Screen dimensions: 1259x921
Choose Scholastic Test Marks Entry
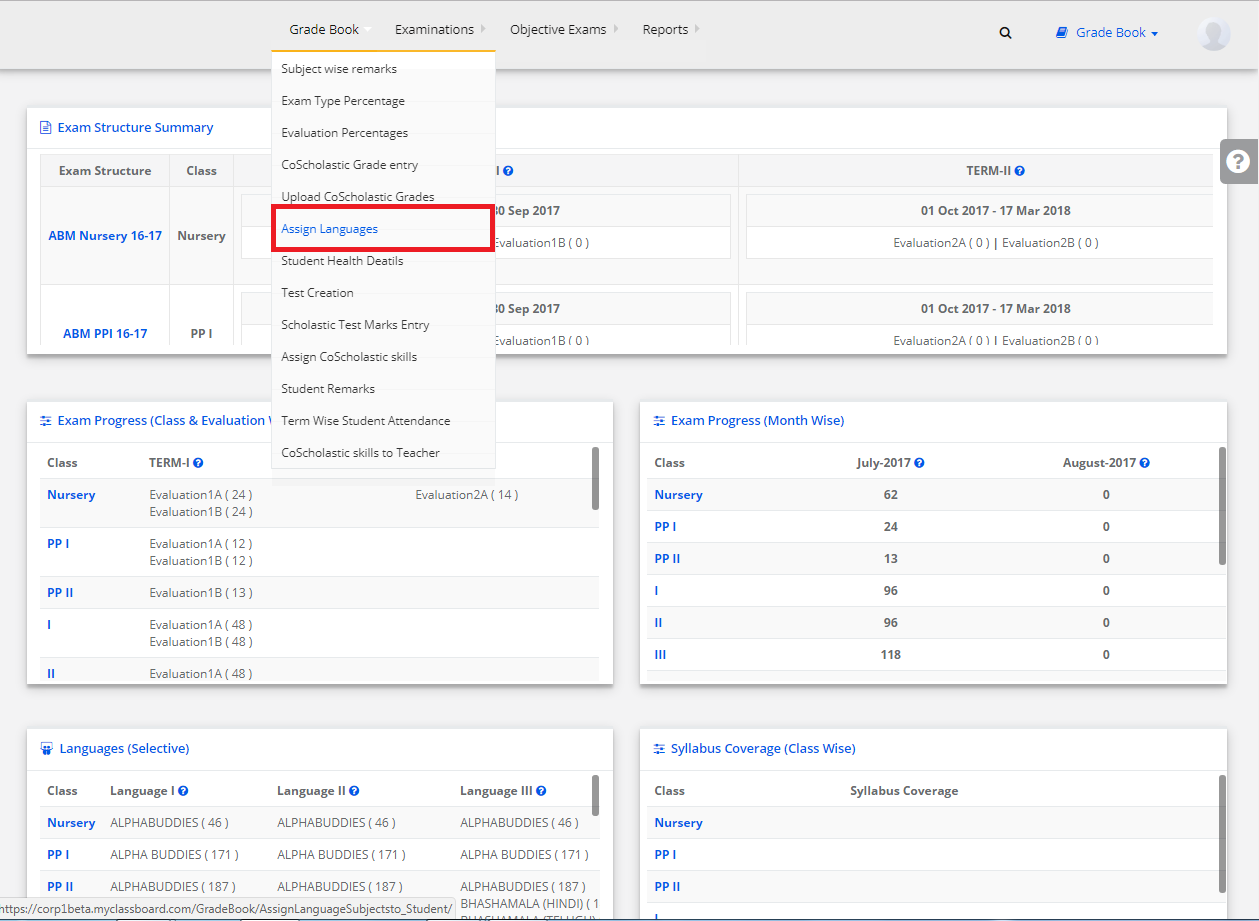[355, 325]
